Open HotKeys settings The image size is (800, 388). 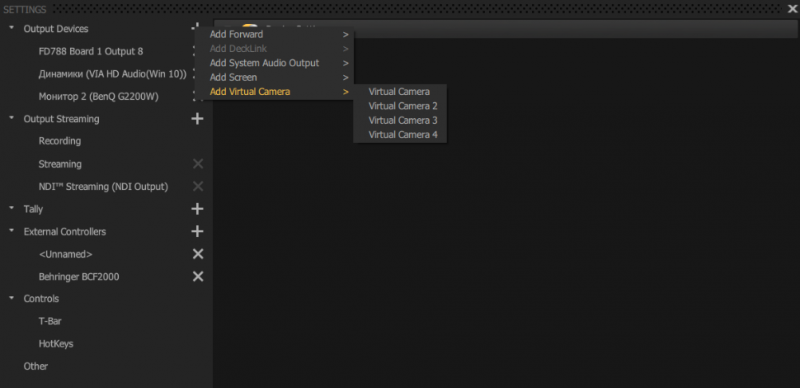pos(56,344)
